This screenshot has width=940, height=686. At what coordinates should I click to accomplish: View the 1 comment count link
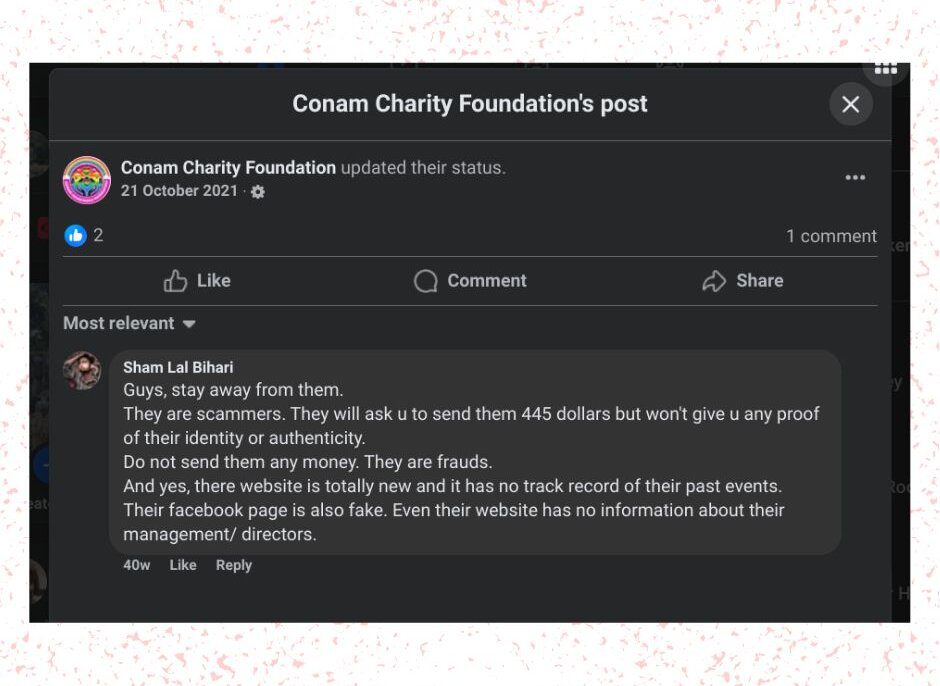[831, 236]
